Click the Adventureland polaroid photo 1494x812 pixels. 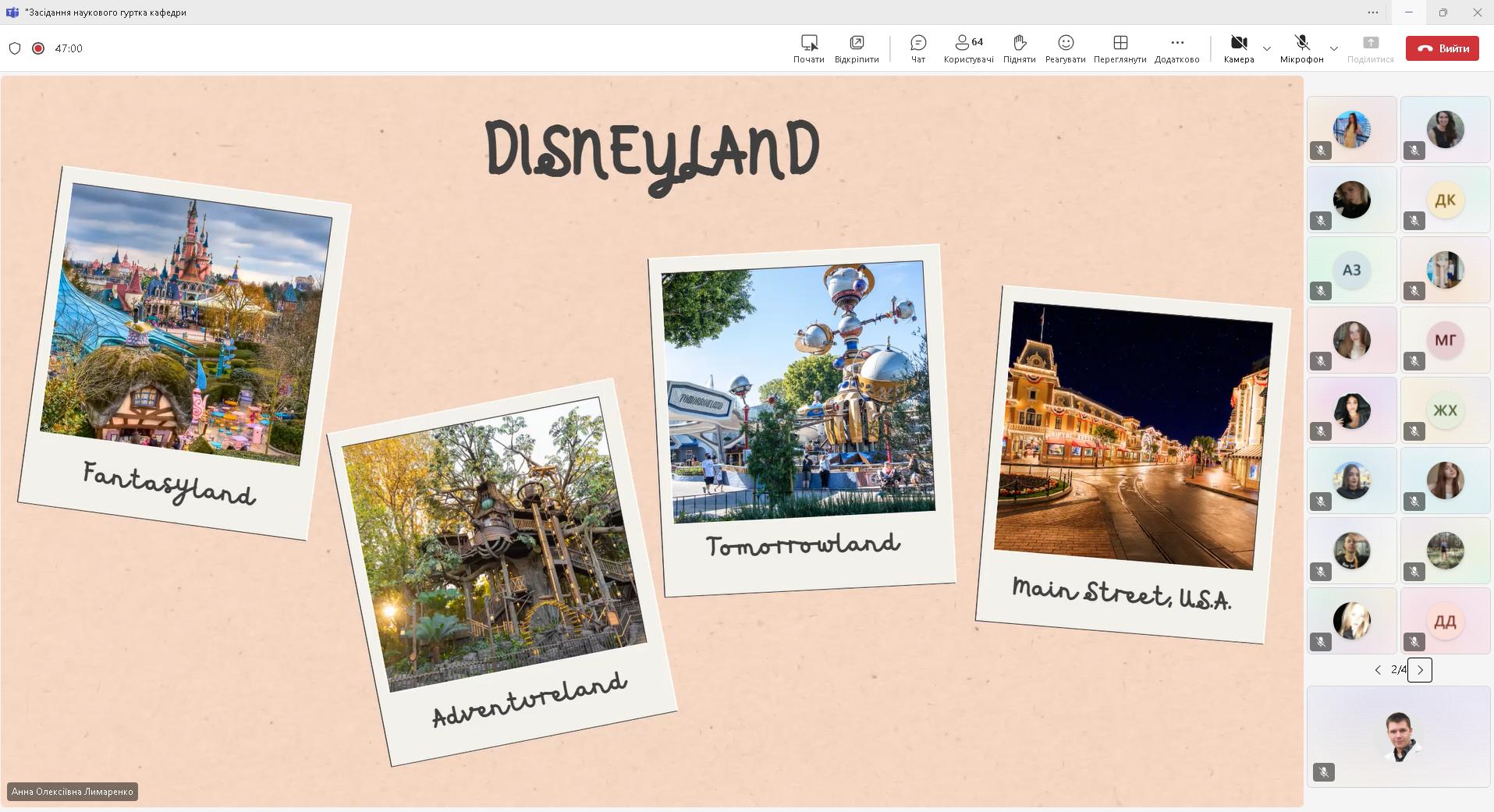[x=502, y=573]
